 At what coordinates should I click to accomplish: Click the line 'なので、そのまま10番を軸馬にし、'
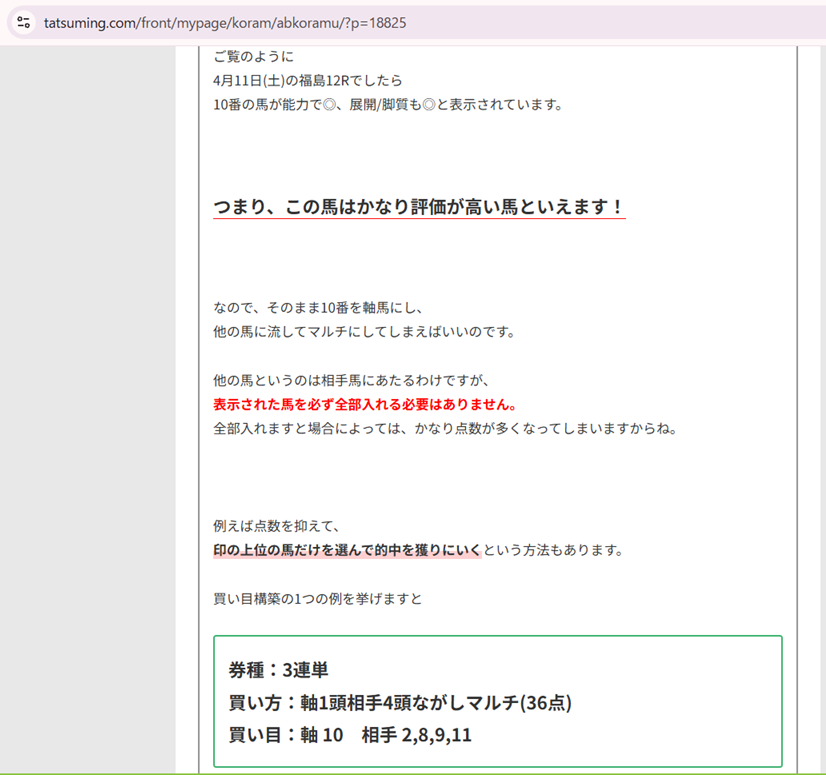(319, 307)
